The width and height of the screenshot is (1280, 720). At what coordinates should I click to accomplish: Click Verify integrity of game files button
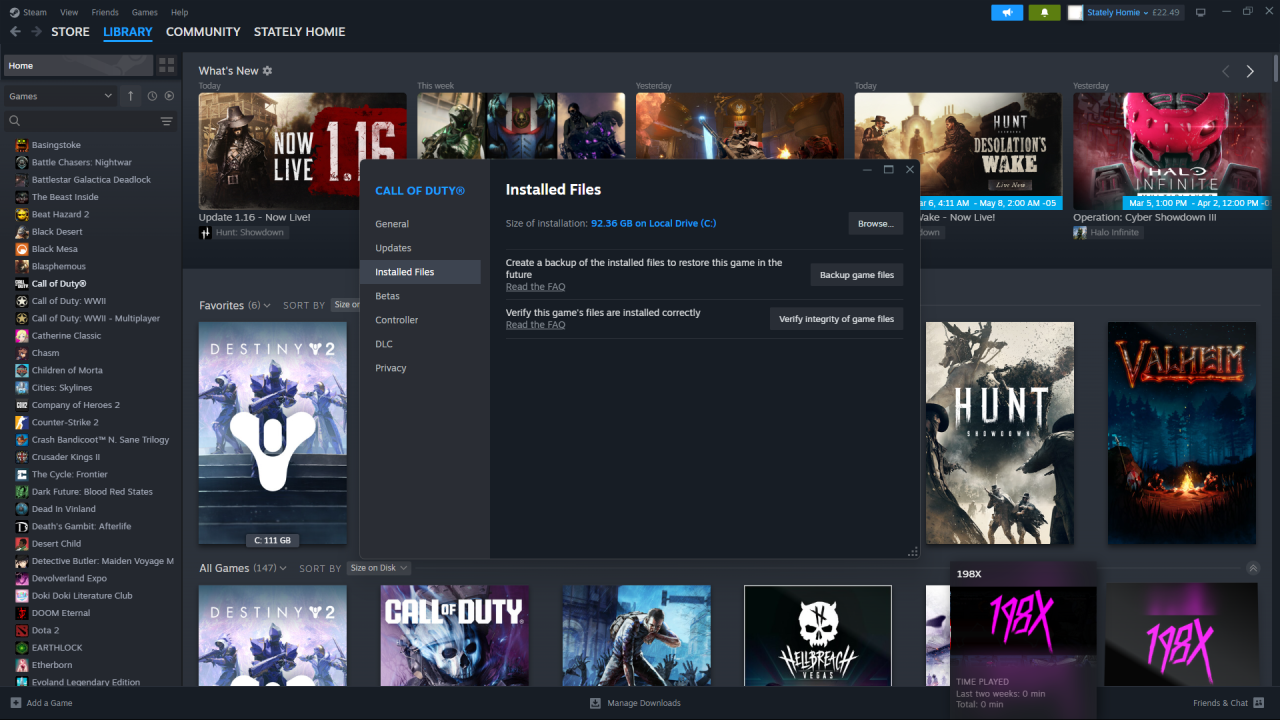(x=836, y=319)
